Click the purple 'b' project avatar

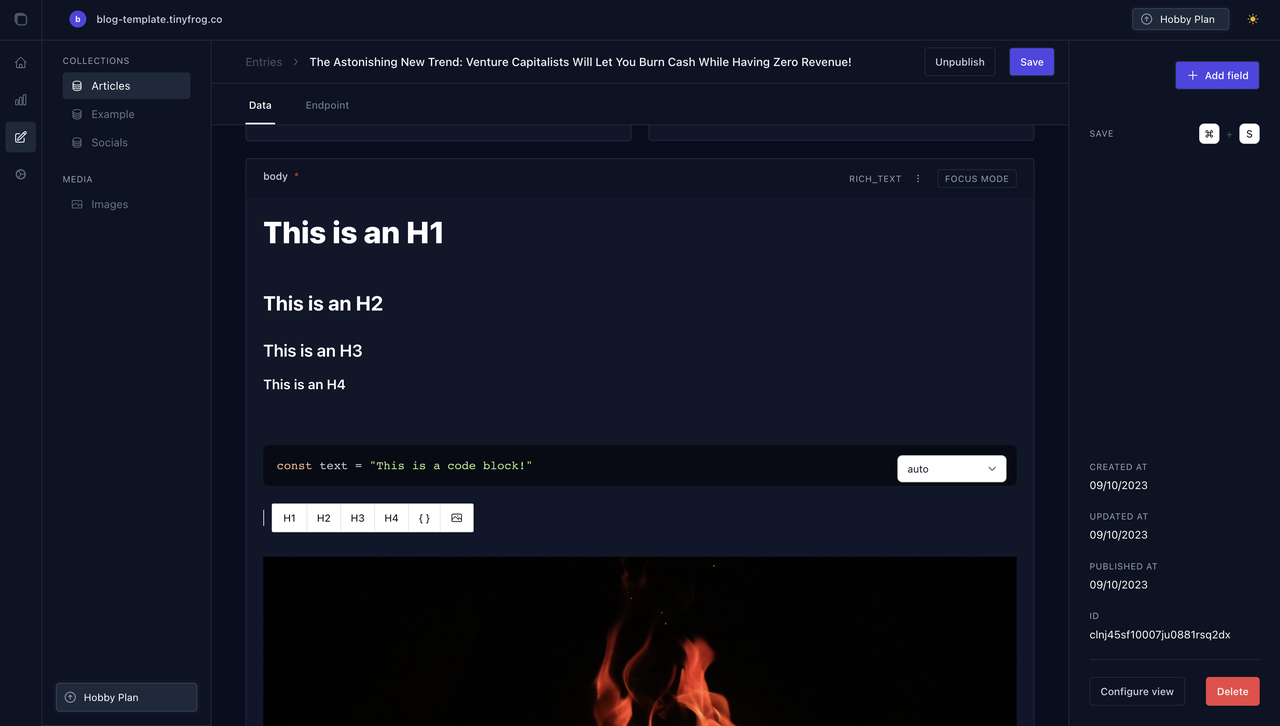(x=78, y=19)
